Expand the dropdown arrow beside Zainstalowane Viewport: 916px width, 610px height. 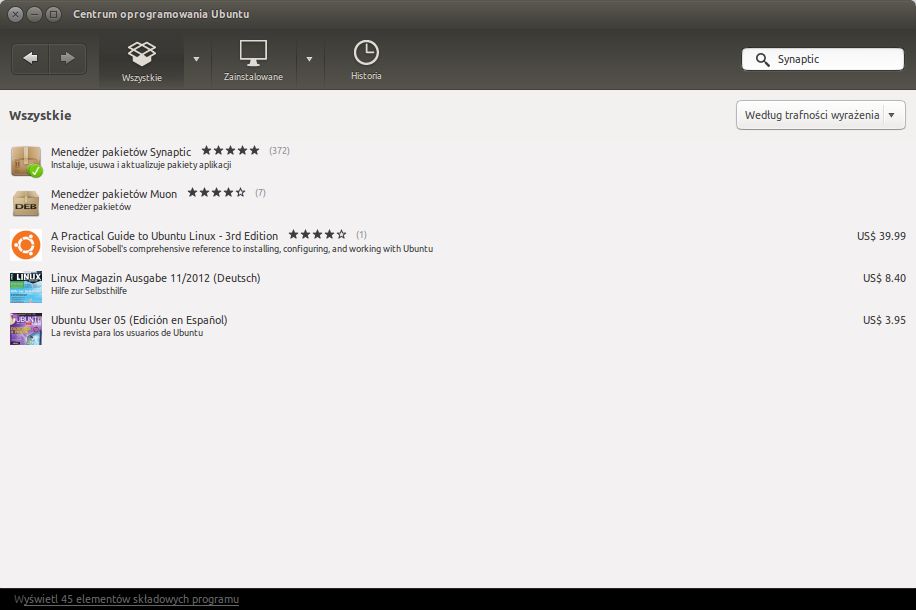[310, 59]
